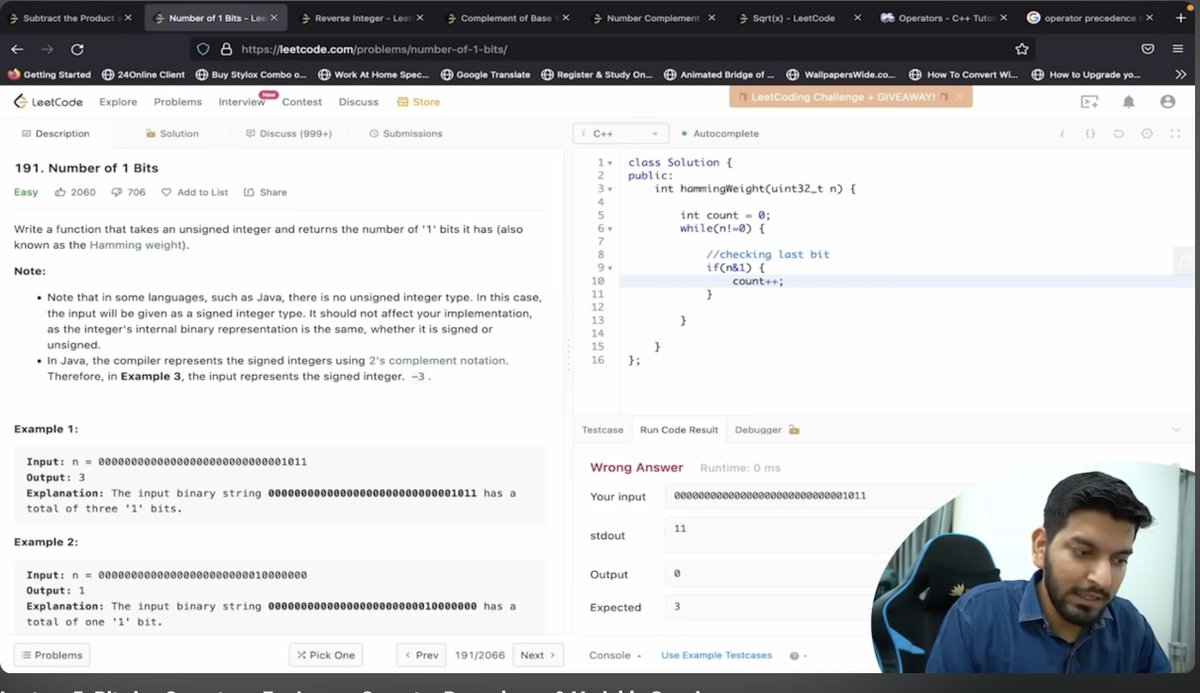The image size is (1200, 693).
Task: Fold the class Solution block at line 1
Action: click(610, 163)
